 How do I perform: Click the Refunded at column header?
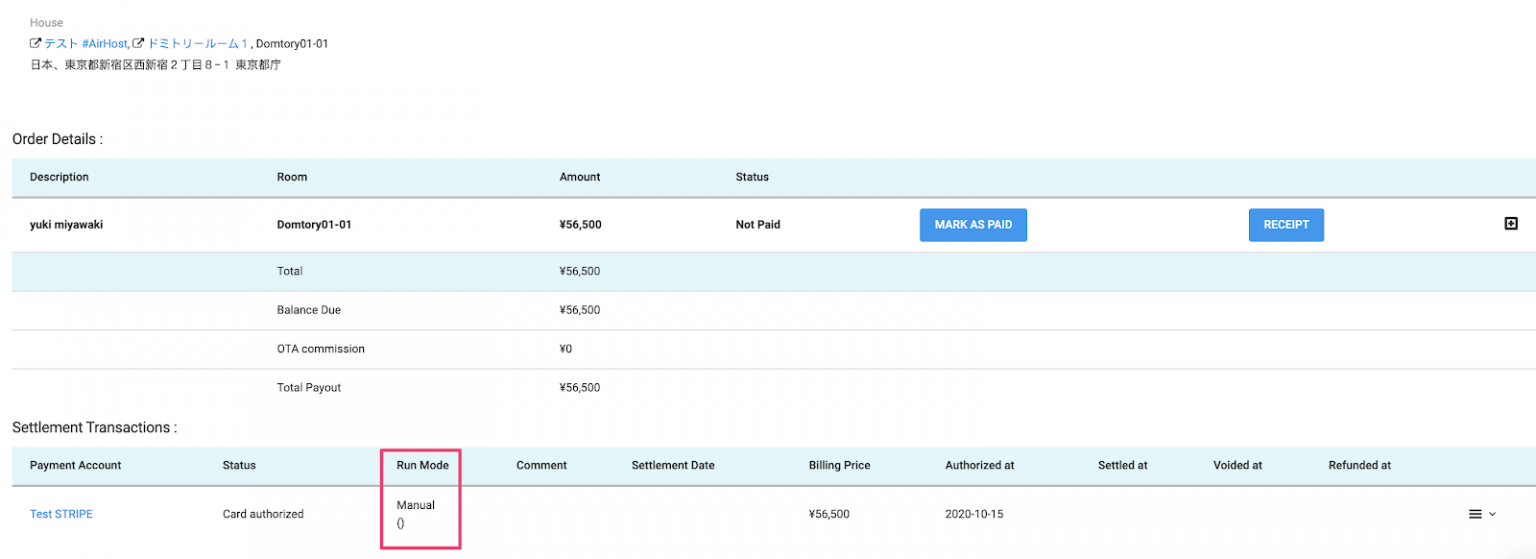pyautogui.click(x=1360, y=465)
